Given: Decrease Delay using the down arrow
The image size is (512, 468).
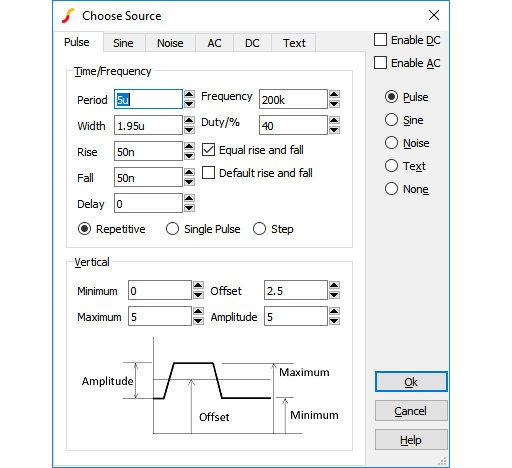Looking at the screenshot, I should pos(189,208).
